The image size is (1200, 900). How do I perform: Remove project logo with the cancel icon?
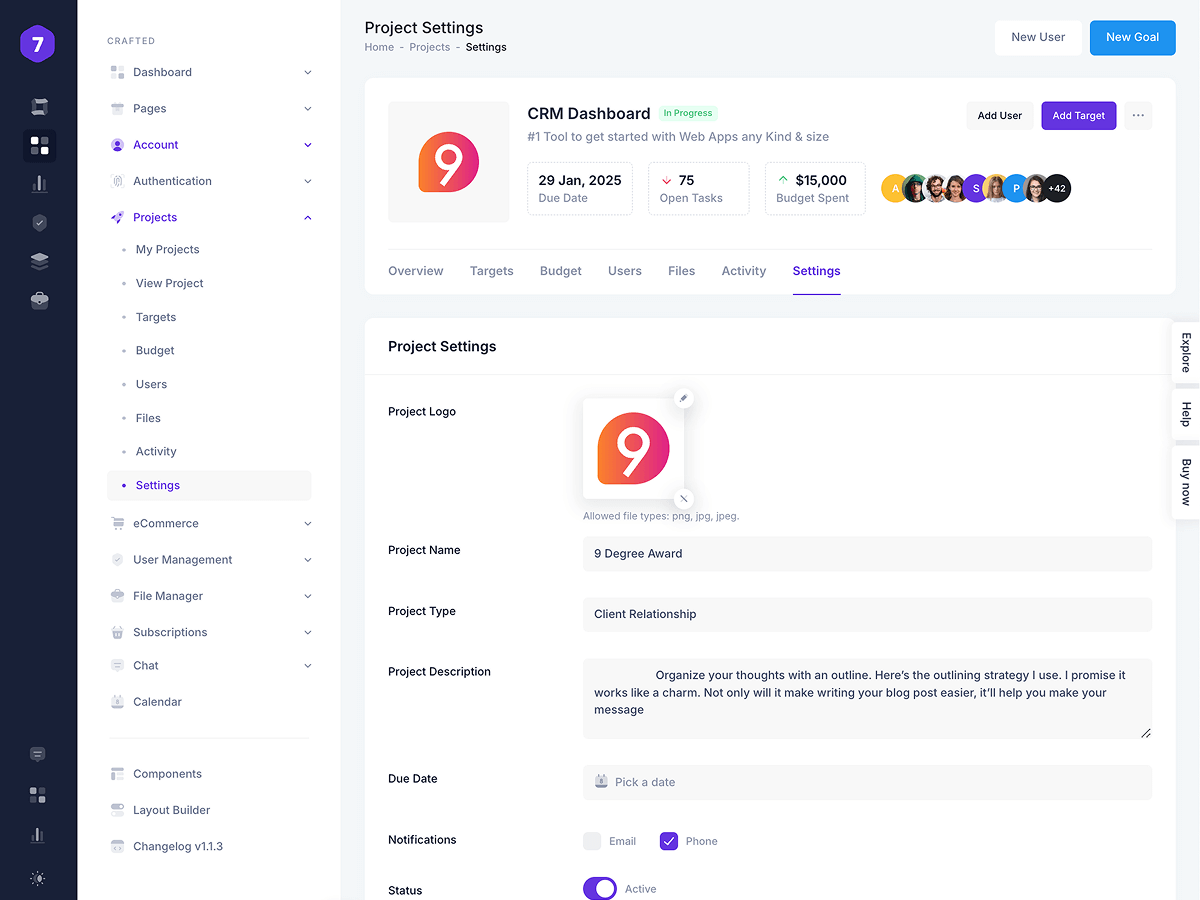click(684, 498)
